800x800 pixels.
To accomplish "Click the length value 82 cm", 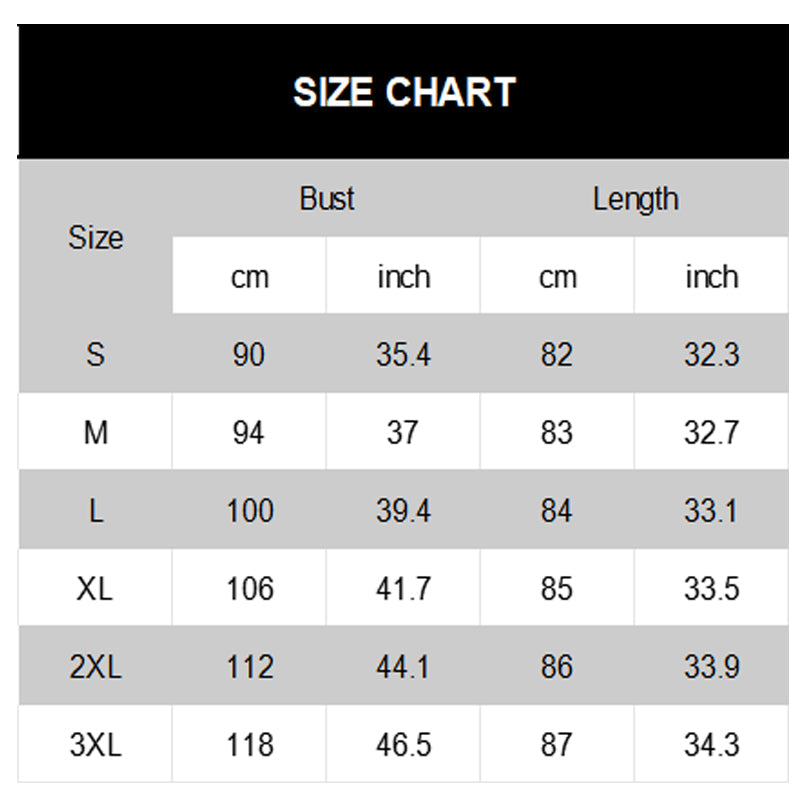I will pyautogui.click(x=557, y=354).
